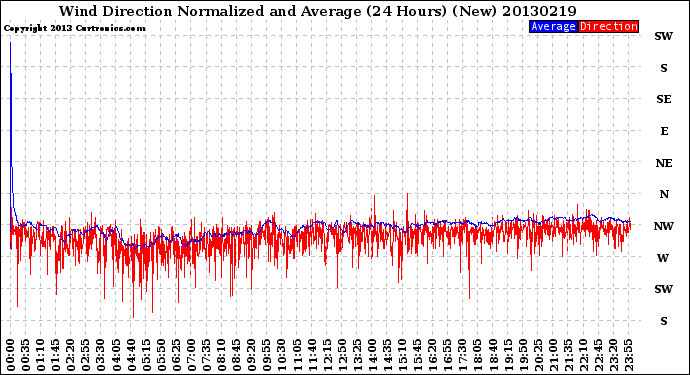Click the 'W' axis label
This screenshot has height=375, width=690.
pos(663,258)
